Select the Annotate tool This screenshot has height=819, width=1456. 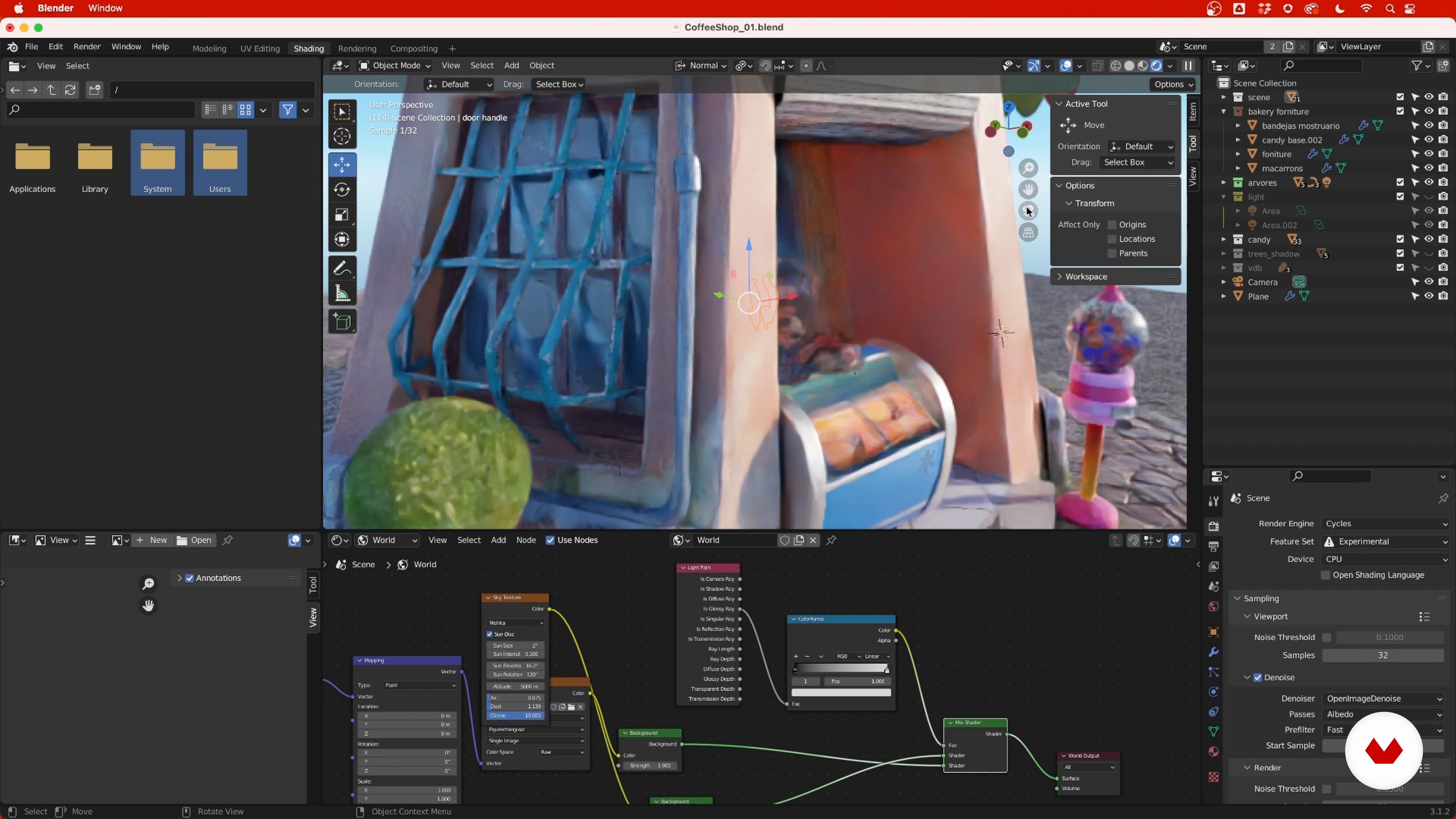tap(342, 268)
